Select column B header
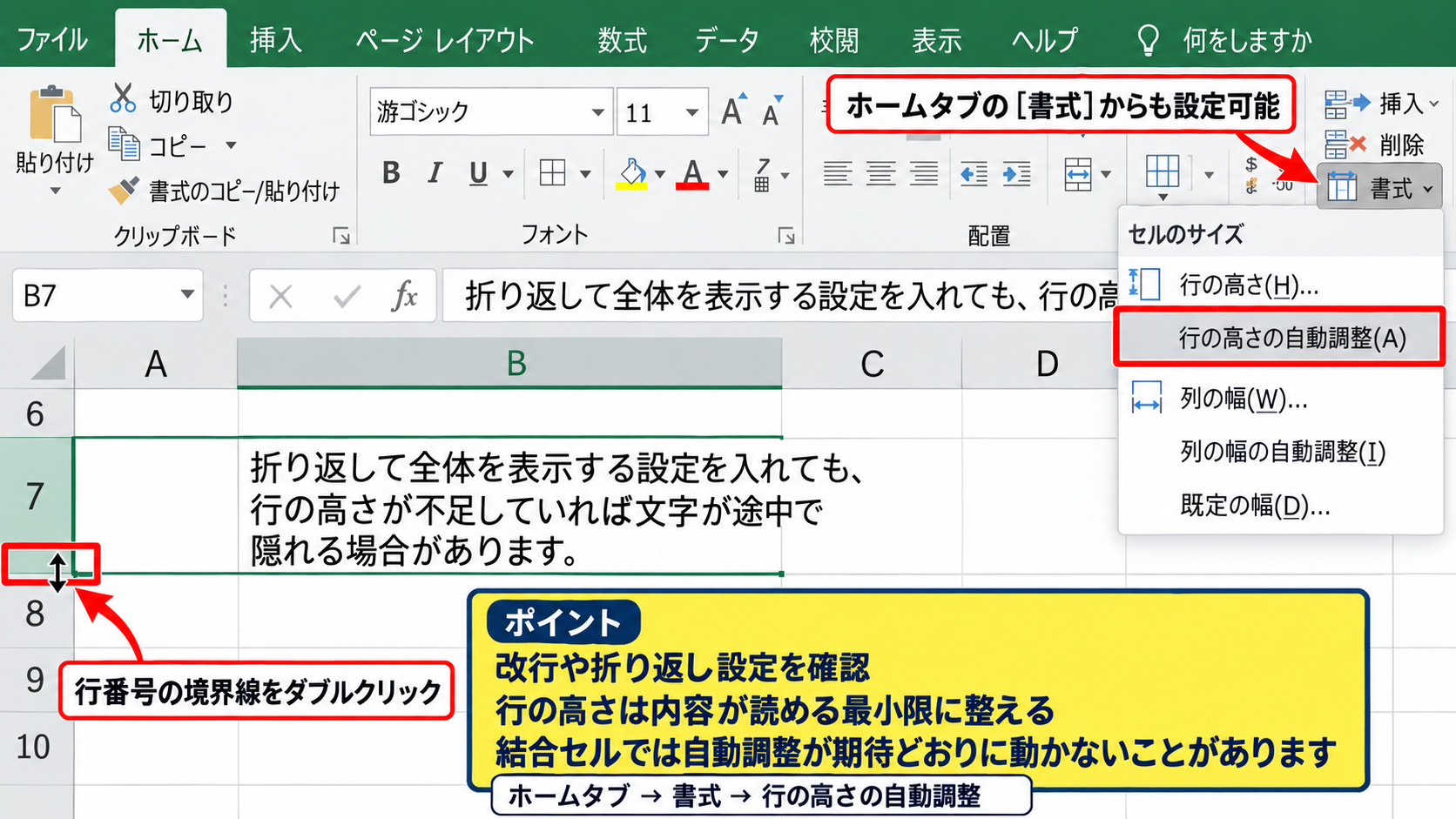 [509, 363]
